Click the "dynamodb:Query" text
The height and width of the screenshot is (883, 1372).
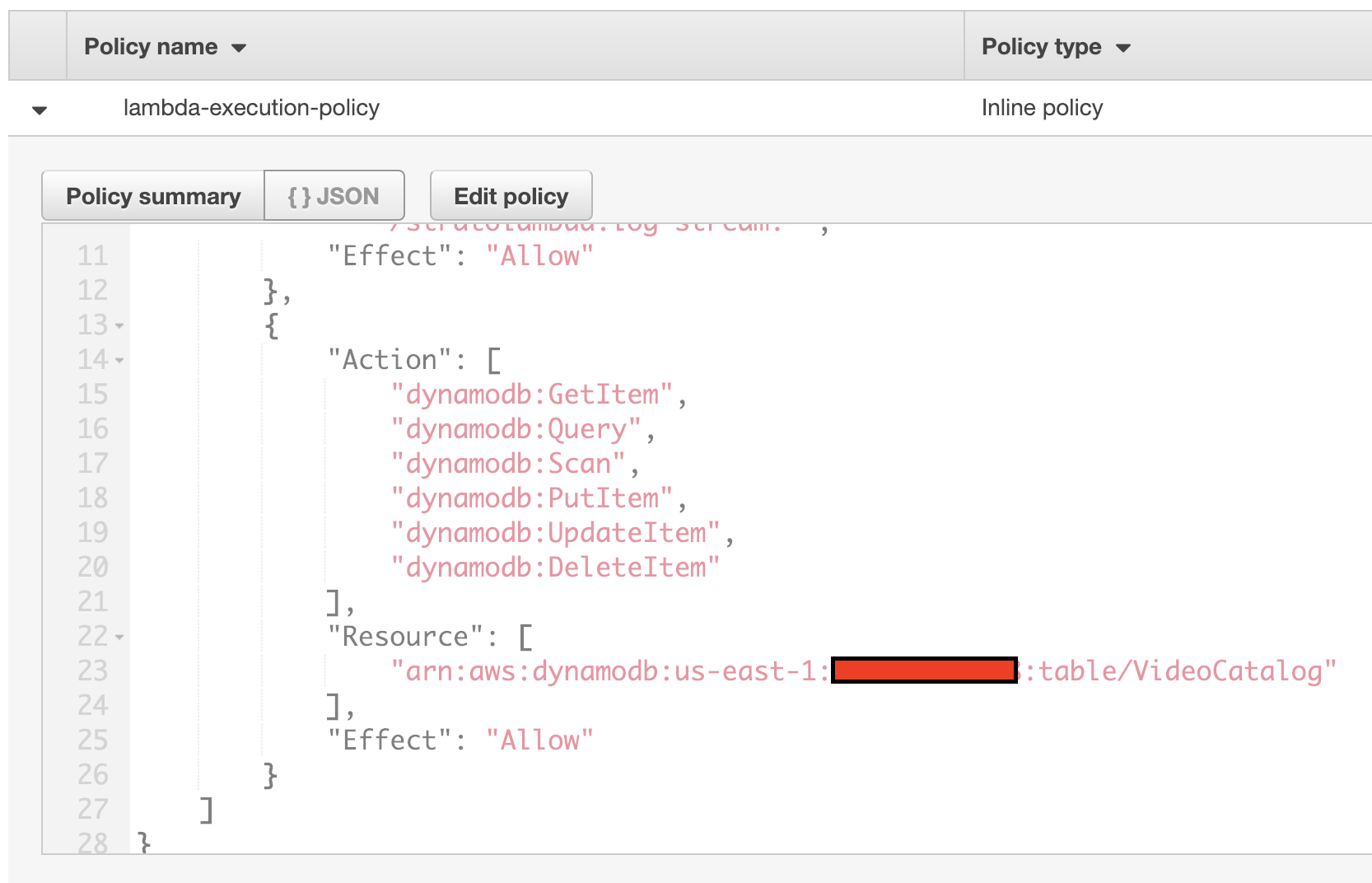(x=516, y=429)
